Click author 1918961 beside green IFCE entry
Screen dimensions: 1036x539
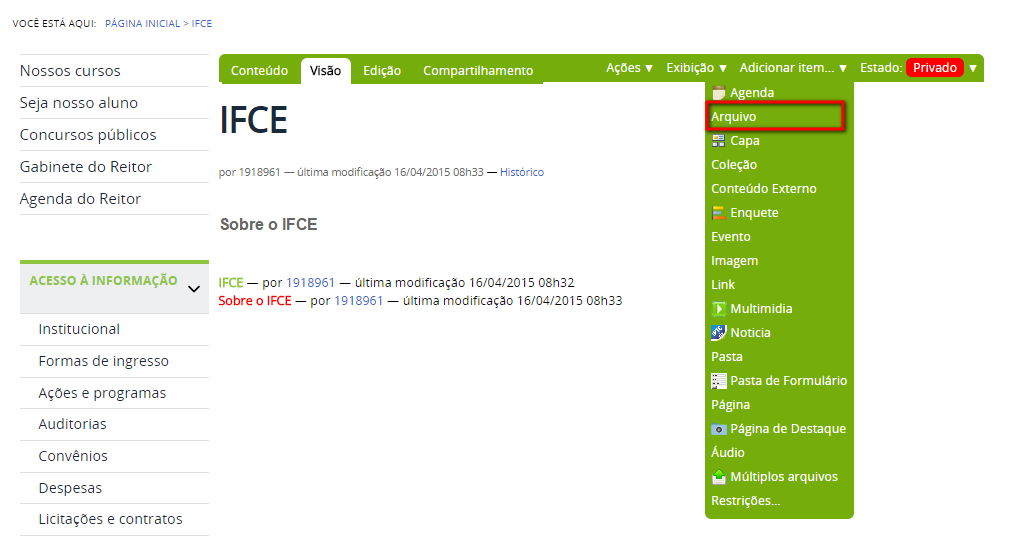point(310,283)
